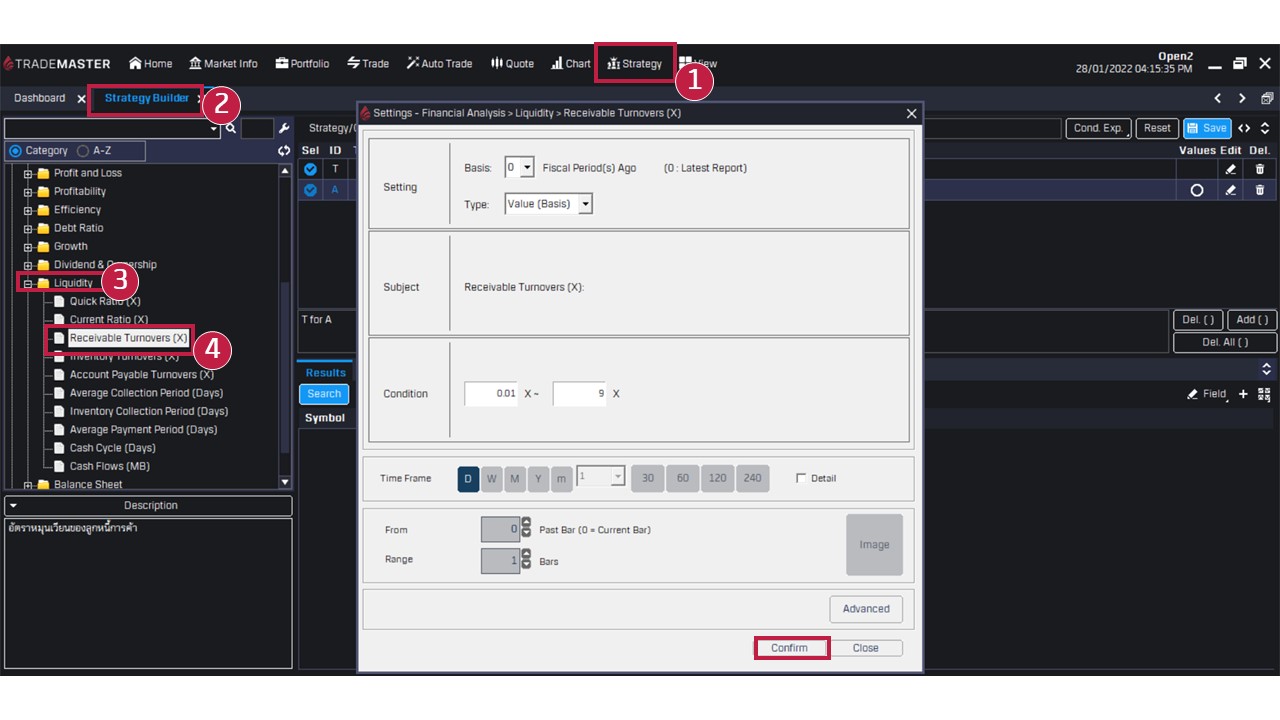Click the plus icon next to Field
Viewport: 1280px width, 720px height.
1243,394
